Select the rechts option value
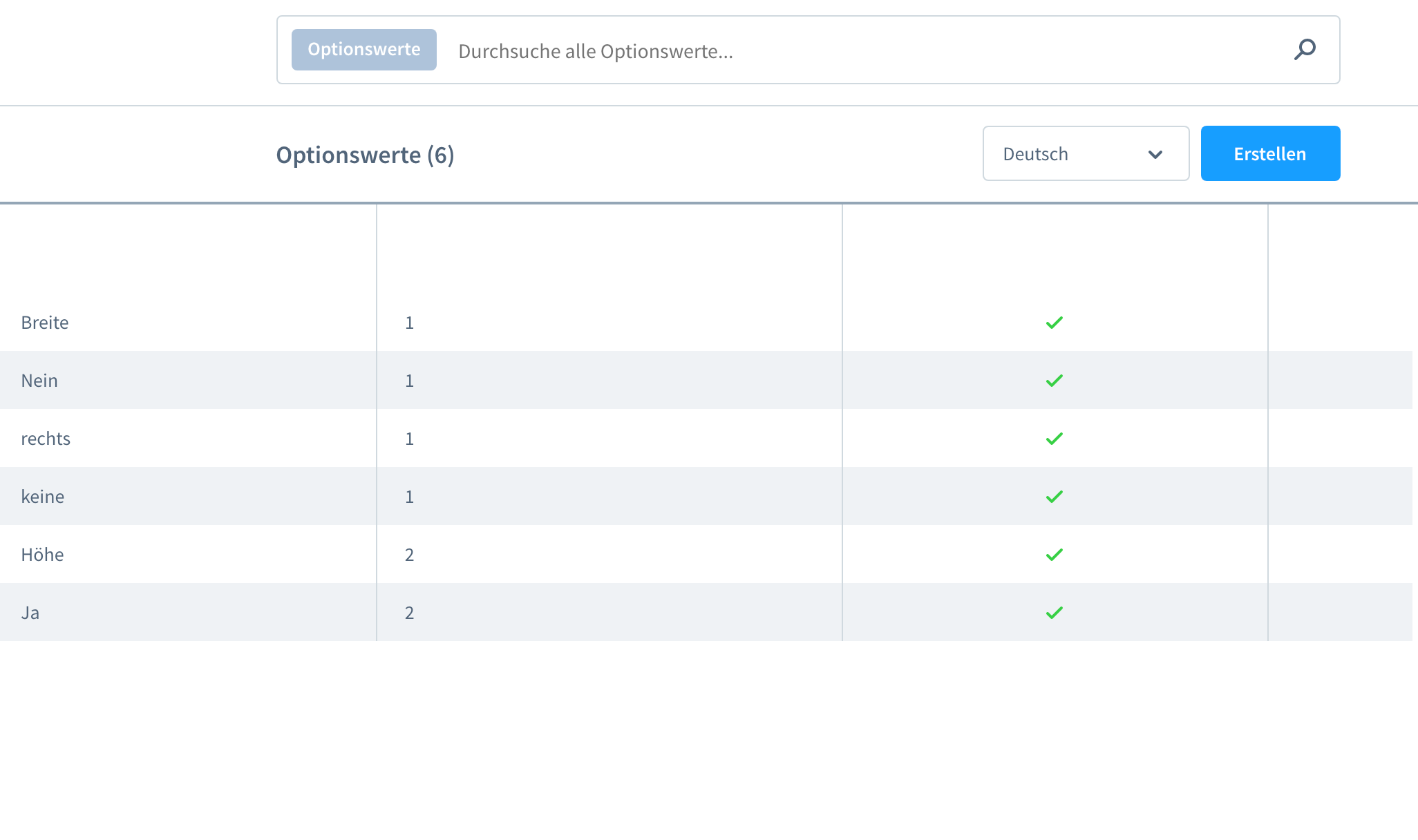Screen dimensions: 1418x840 (x=46, y=439)
